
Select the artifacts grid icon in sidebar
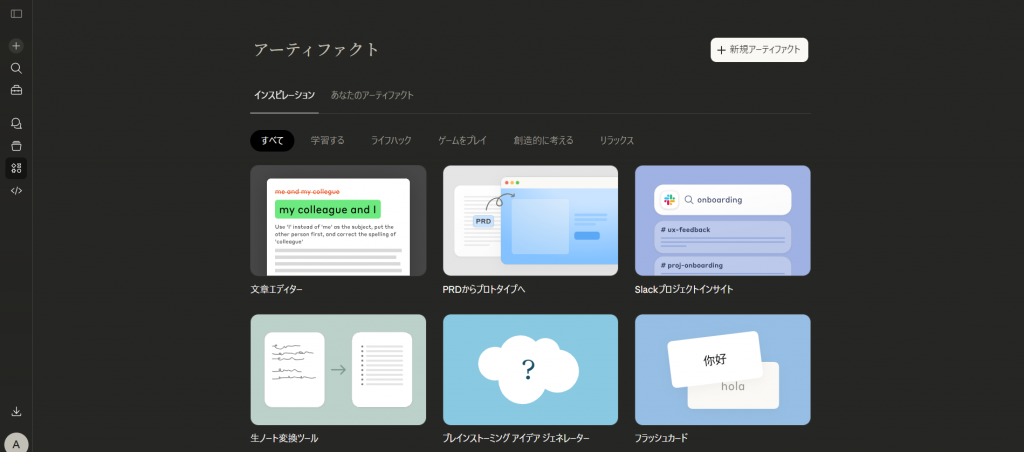[x=16, y=167]
